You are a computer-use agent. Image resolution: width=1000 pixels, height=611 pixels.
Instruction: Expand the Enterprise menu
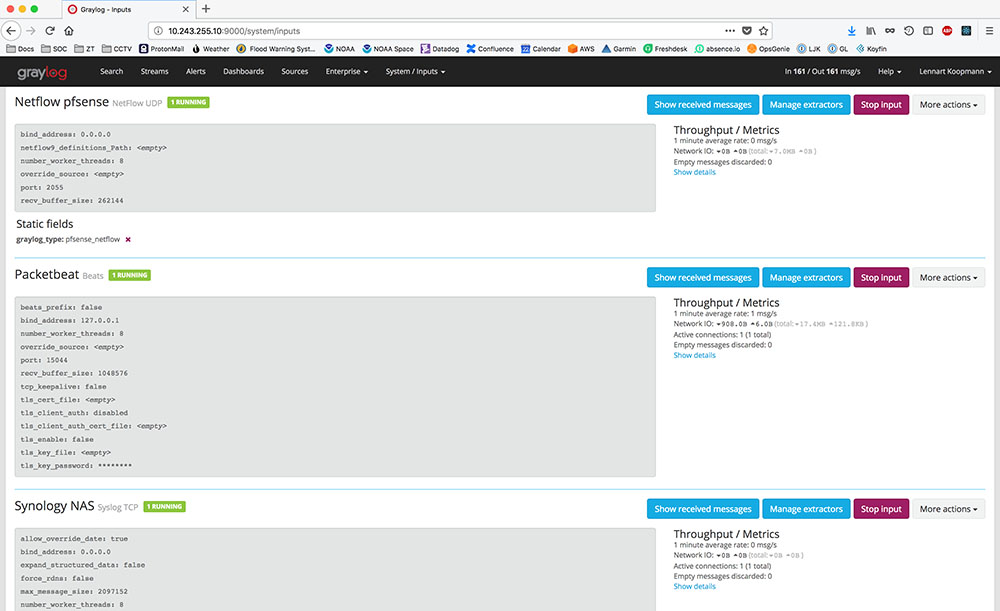click(x=346, y=71)
